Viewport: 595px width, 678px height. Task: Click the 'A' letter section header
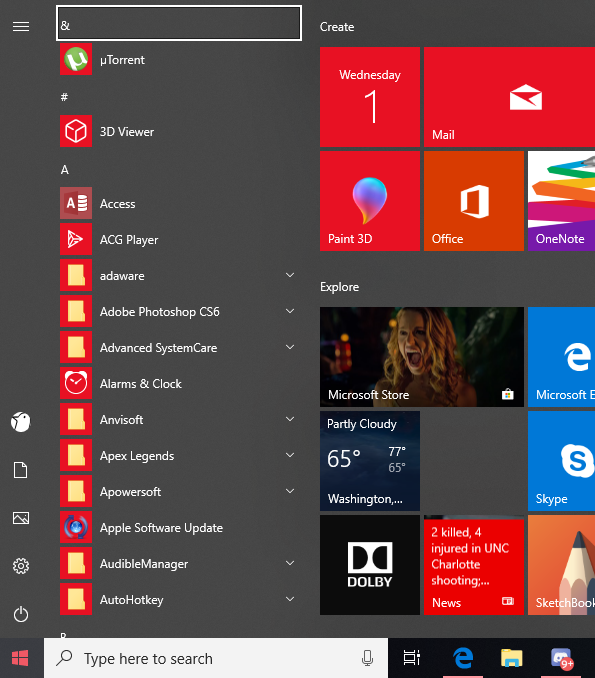(64, 170)
